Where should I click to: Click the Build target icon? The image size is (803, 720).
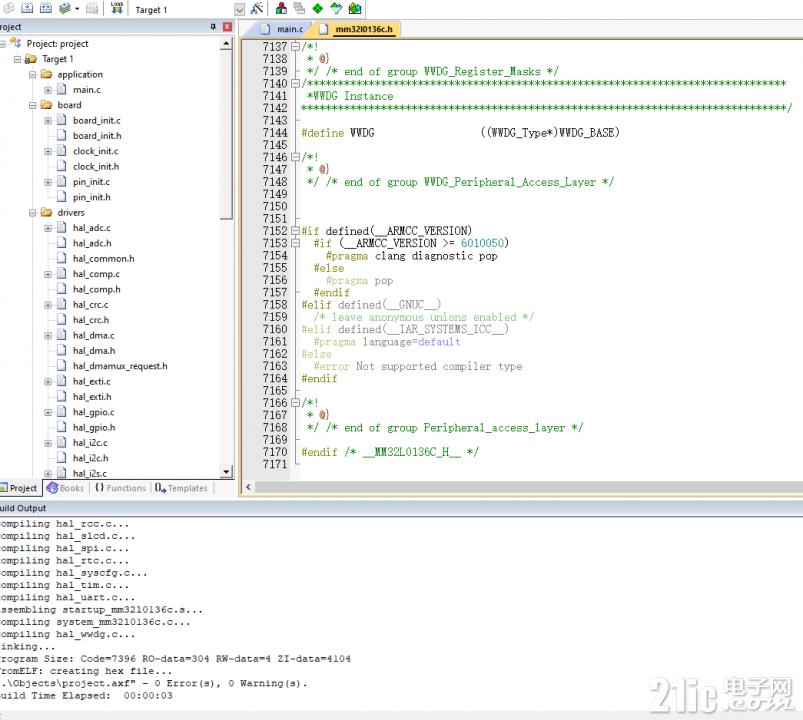click(27, 8)
